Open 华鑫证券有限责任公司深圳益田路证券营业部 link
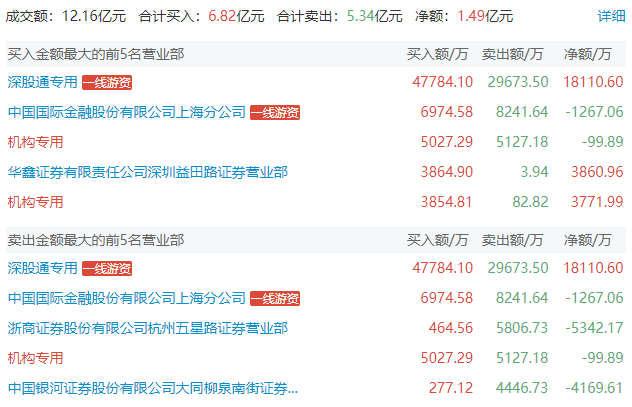 click(x=148, y=172)
